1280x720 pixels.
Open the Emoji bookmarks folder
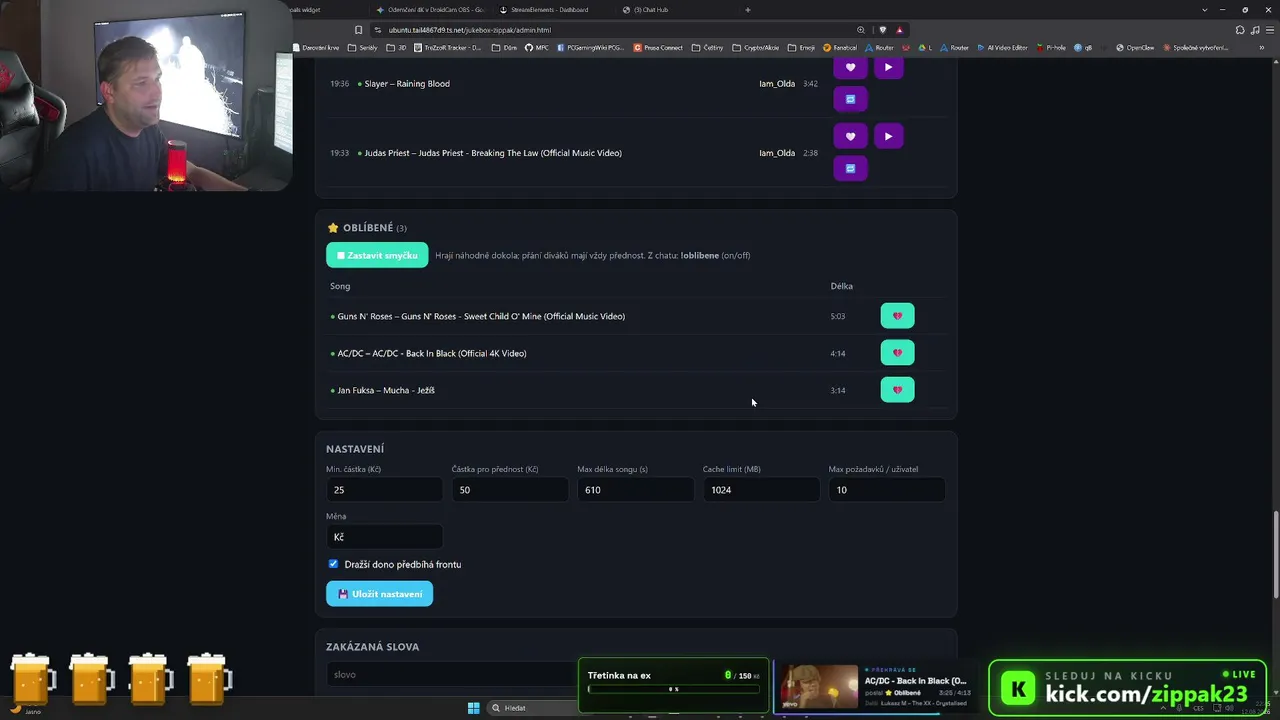click(x=802, y=47)
